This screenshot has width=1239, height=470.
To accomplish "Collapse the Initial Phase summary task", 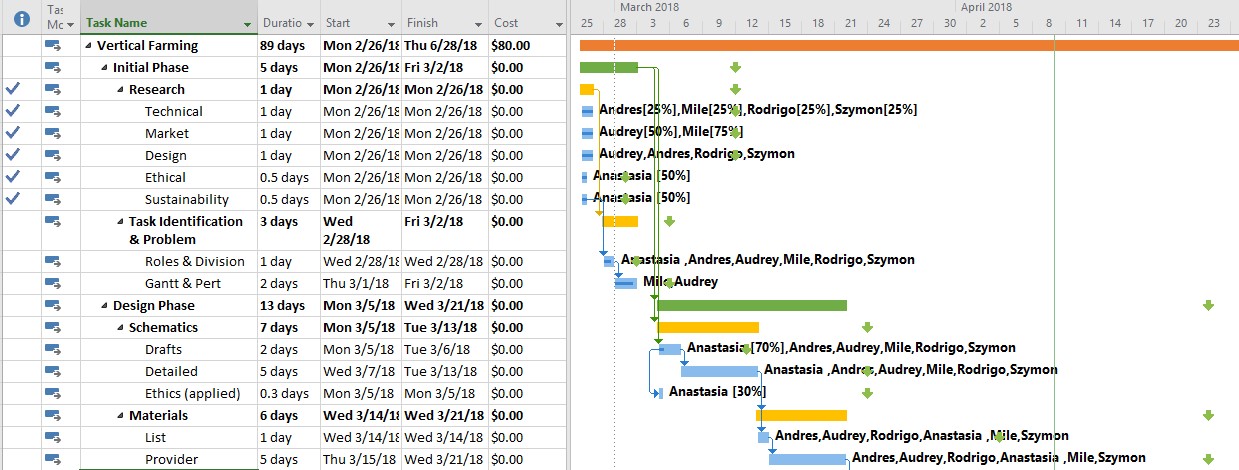I will pyautogui.click(x=104, y=68).
